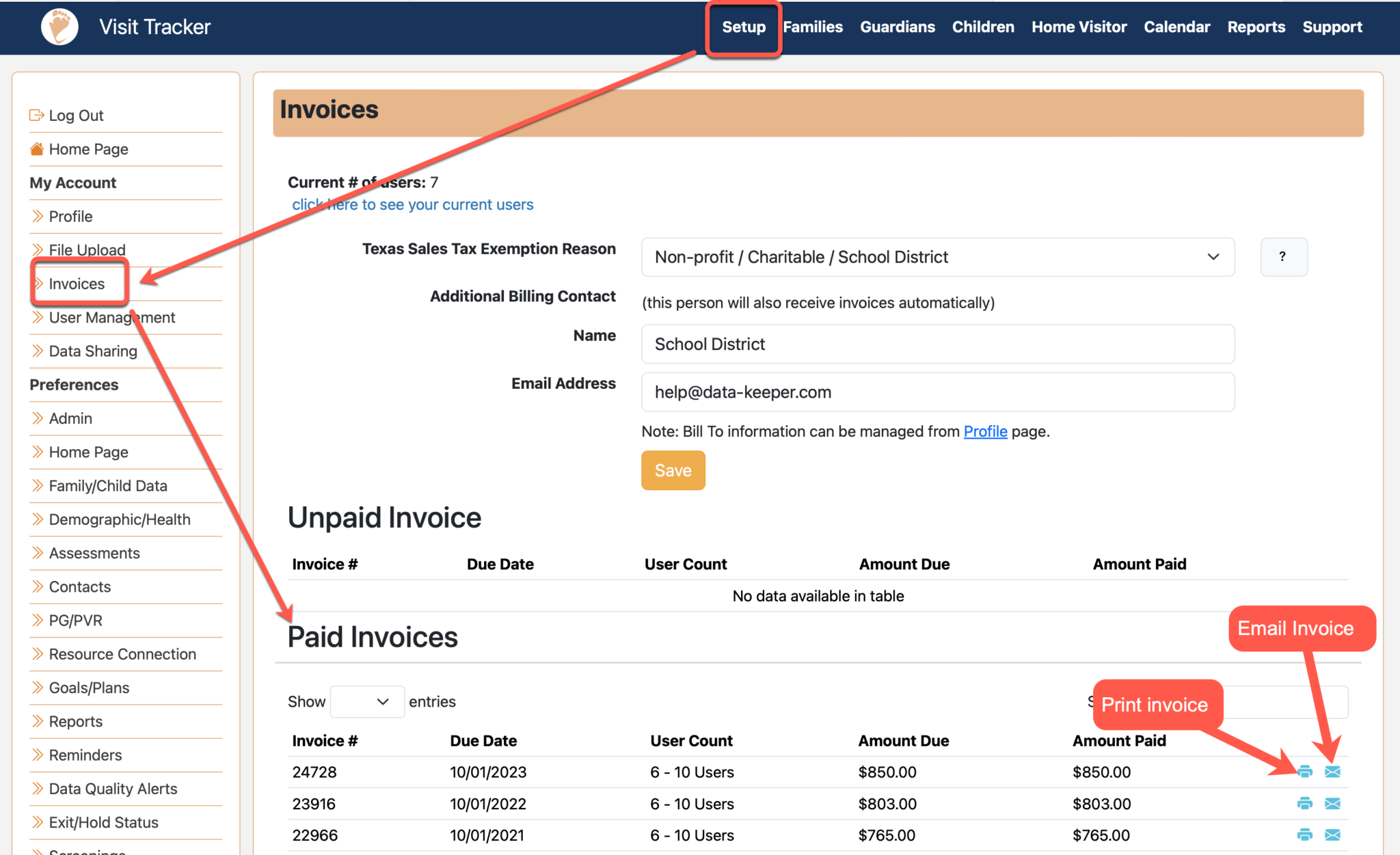Click chevron icon beside Admin

[x=38, y=418]
